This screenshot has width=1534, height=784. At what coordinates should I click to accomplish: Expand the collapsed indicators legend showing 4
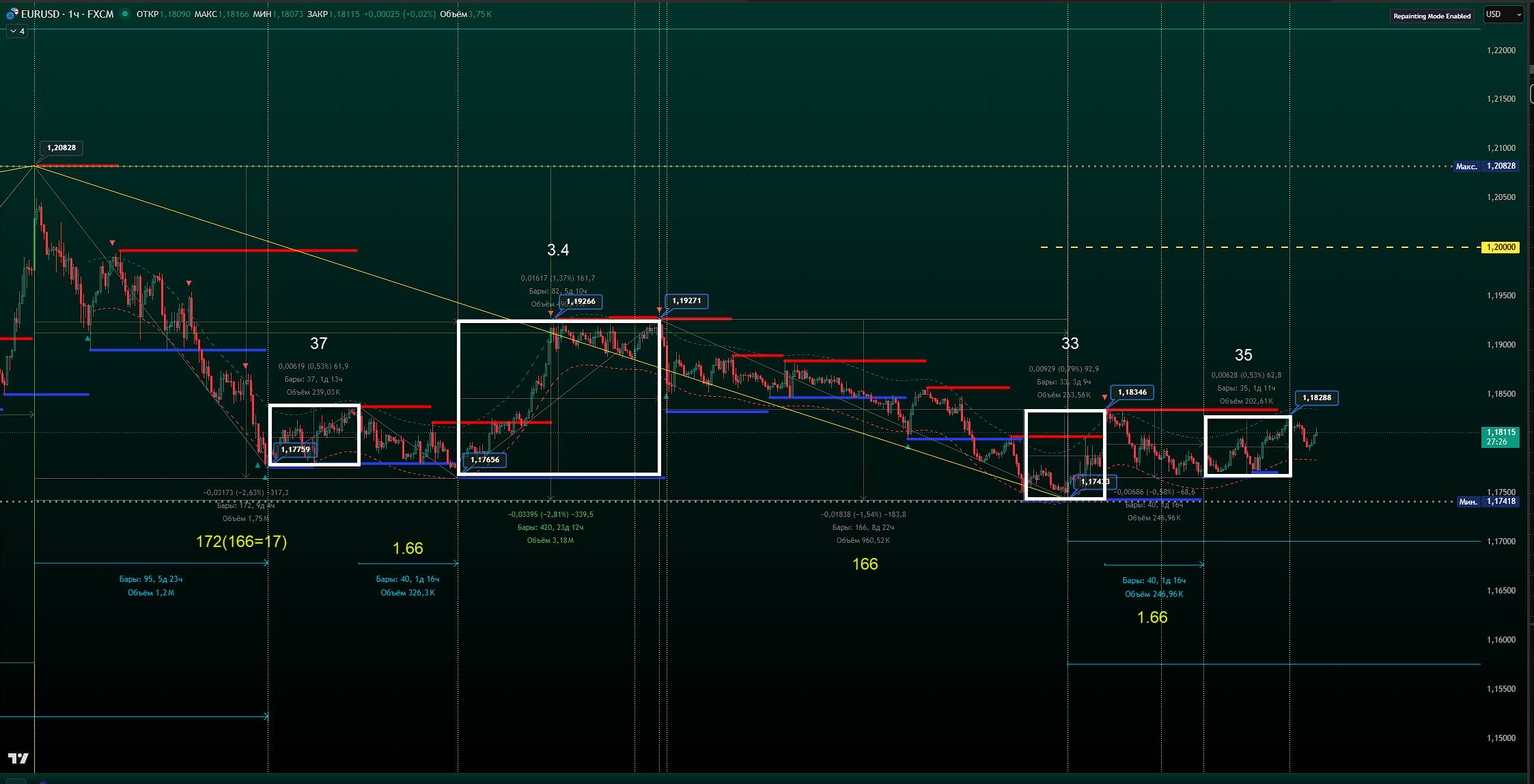(17, 31)
